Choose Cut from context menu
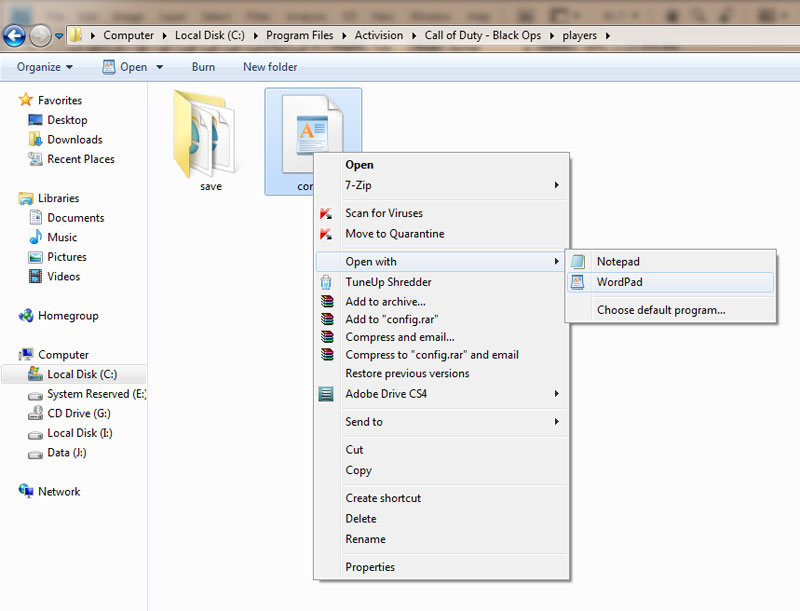 point(442,450)
